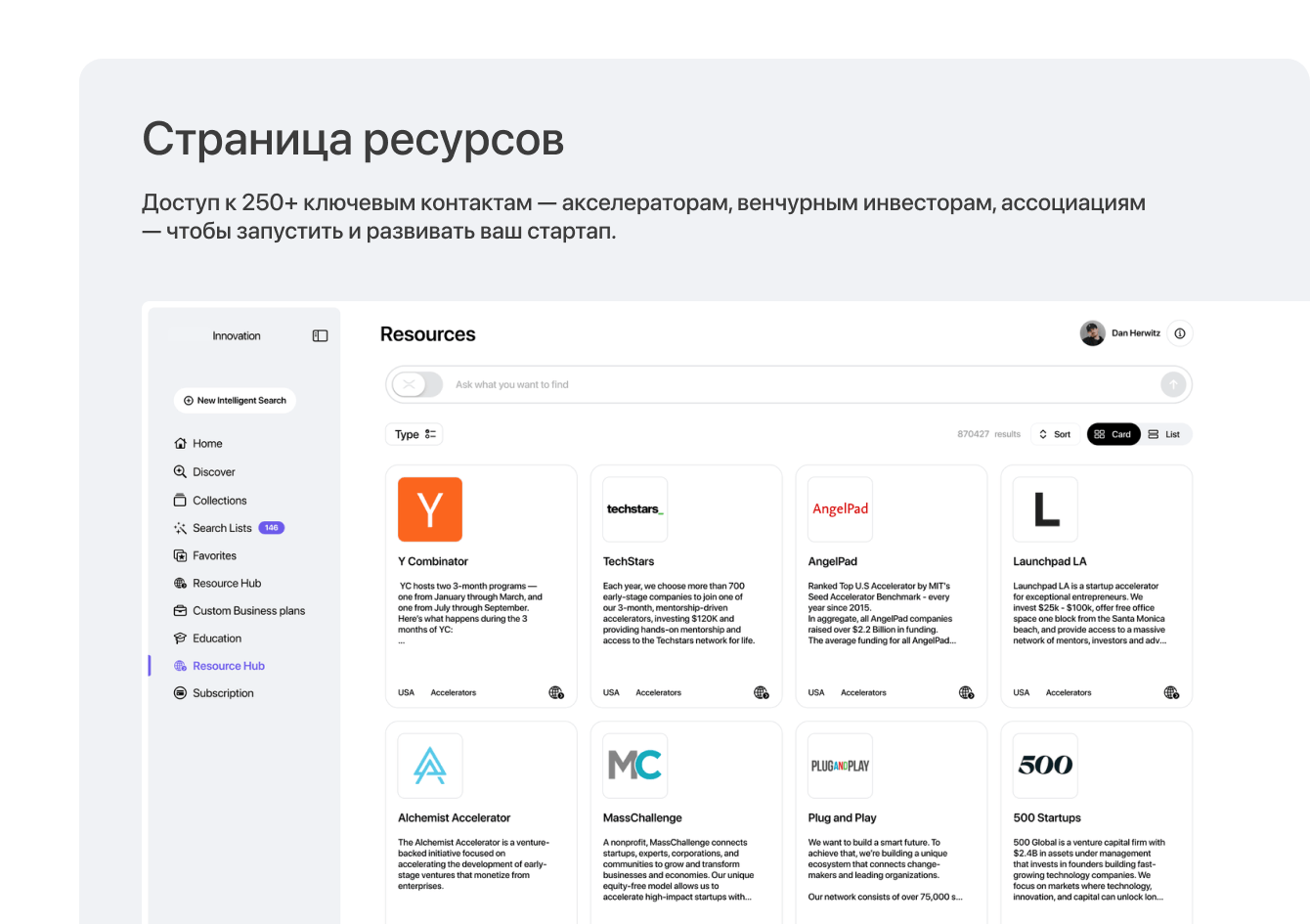Viewport: 1310px width, 924px height.
Task: Click the 500 Startups logo
Action: 1046,766
